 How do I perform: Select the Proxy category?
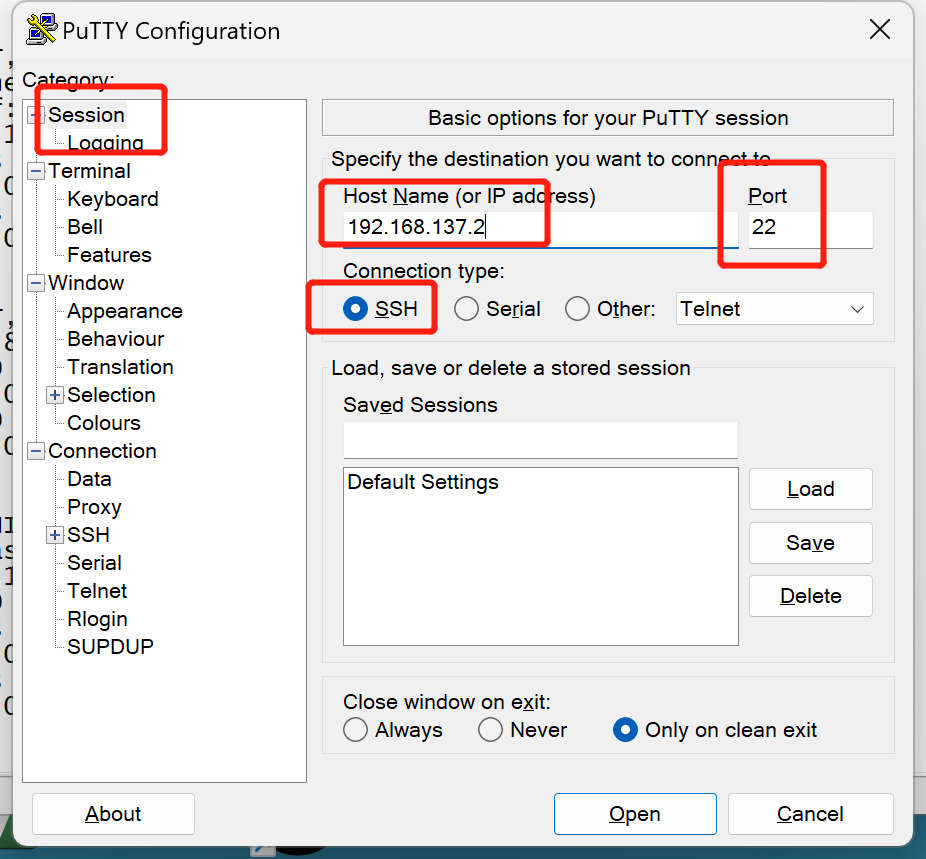94,507
